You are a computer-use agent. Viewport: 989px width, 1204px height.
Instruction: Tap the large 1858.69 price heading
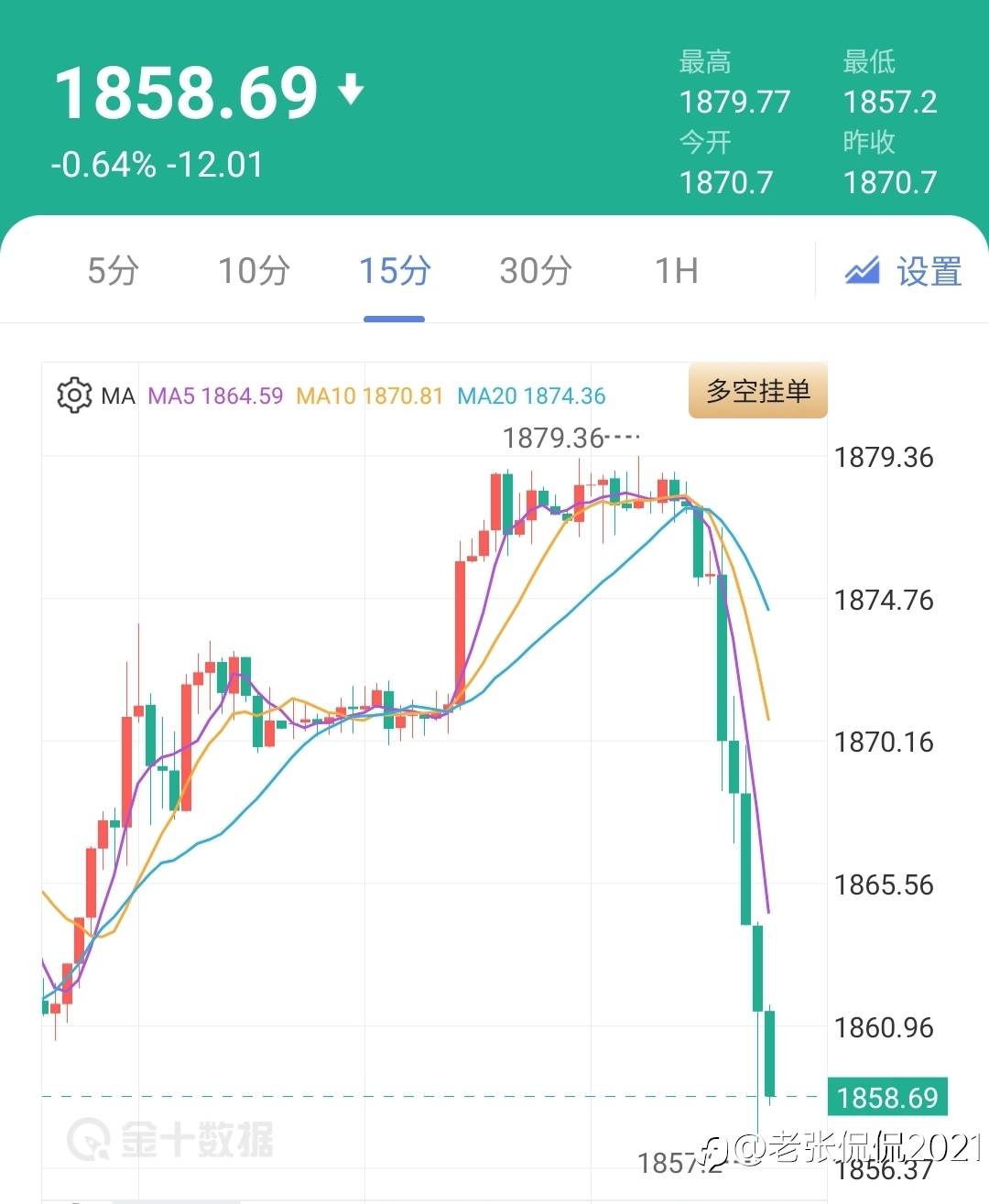point(186,93)
